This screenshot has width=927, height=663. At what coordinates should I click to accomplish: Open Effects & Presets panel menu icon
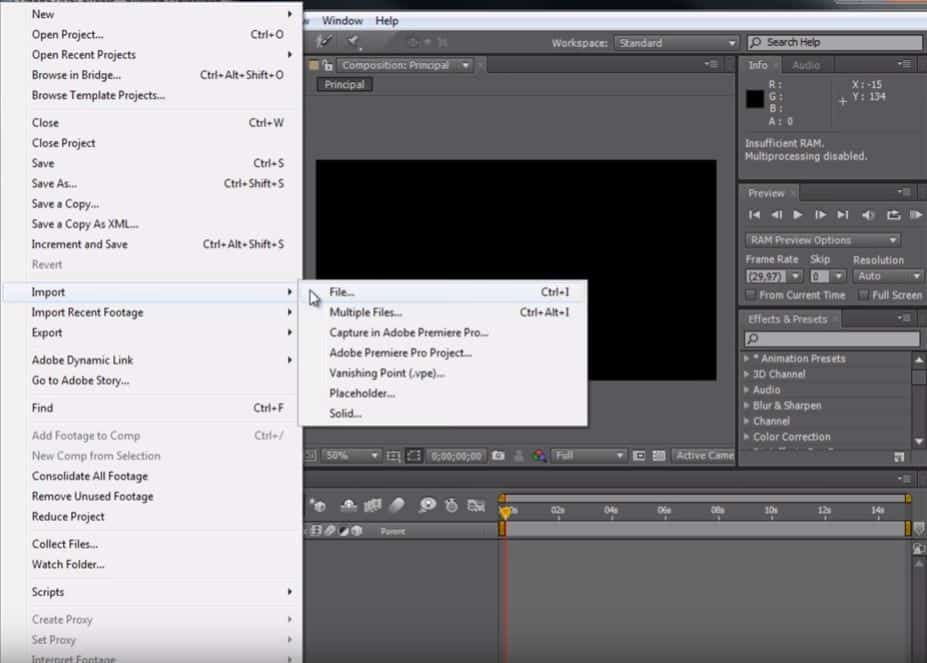click(904, 318)
